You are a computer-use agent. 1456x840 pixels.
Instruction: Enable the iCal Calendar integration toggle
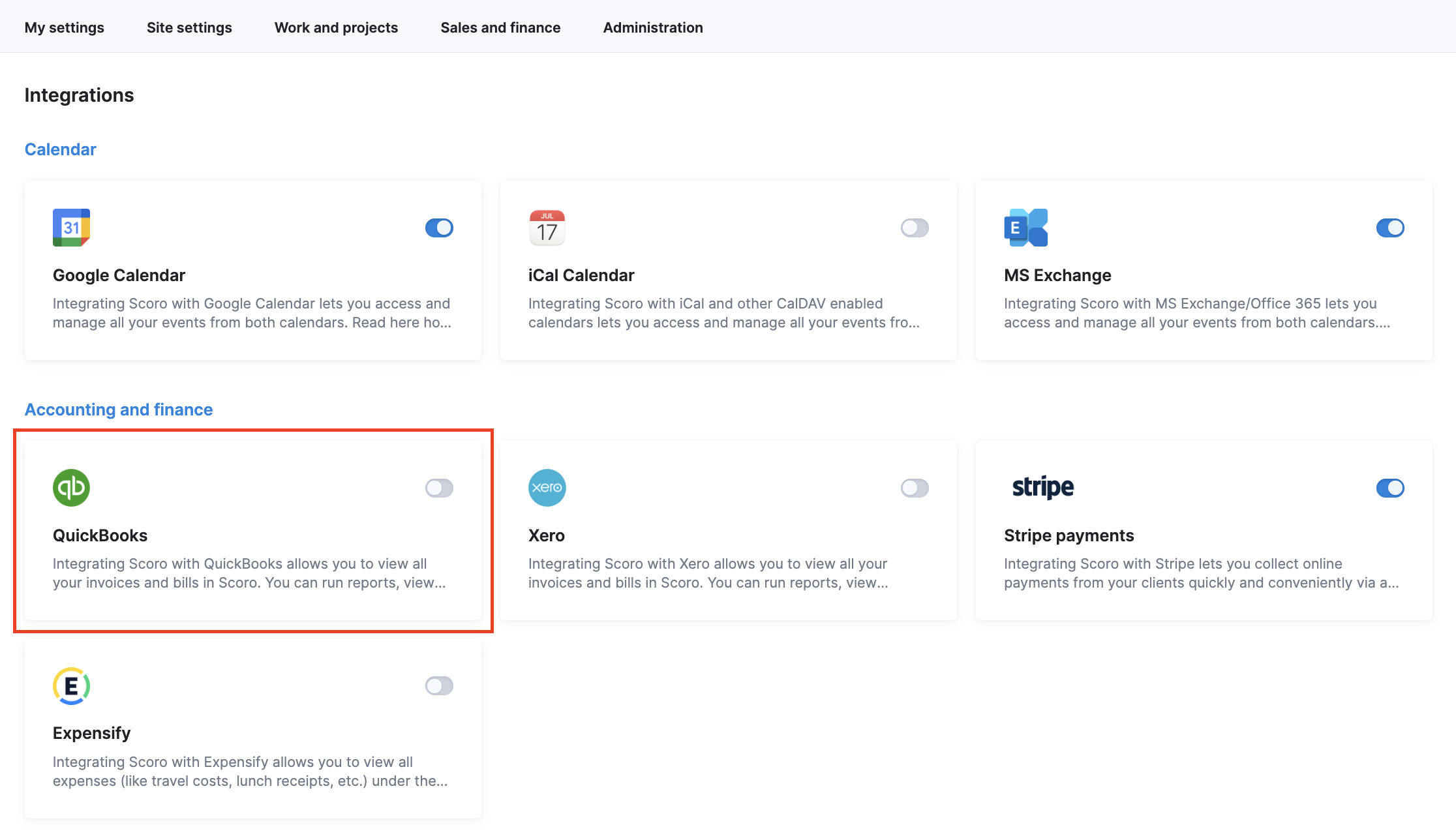pyautogui.click(x=915, y=228)
